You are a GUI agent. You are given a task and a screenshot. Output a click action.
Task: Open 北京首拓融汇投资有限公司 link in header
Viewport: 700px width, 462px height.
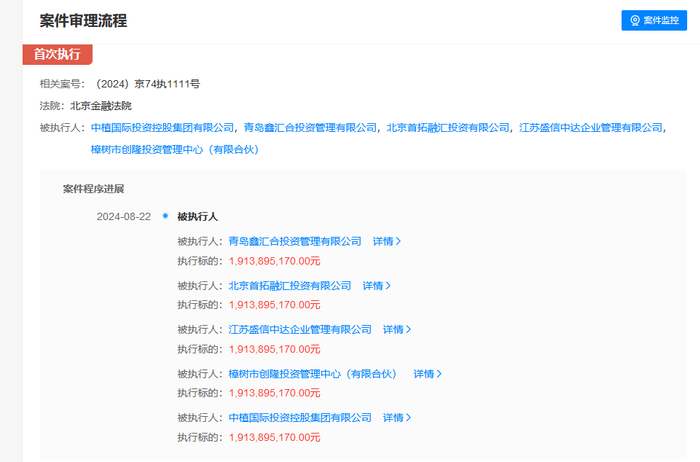point(448,128)
